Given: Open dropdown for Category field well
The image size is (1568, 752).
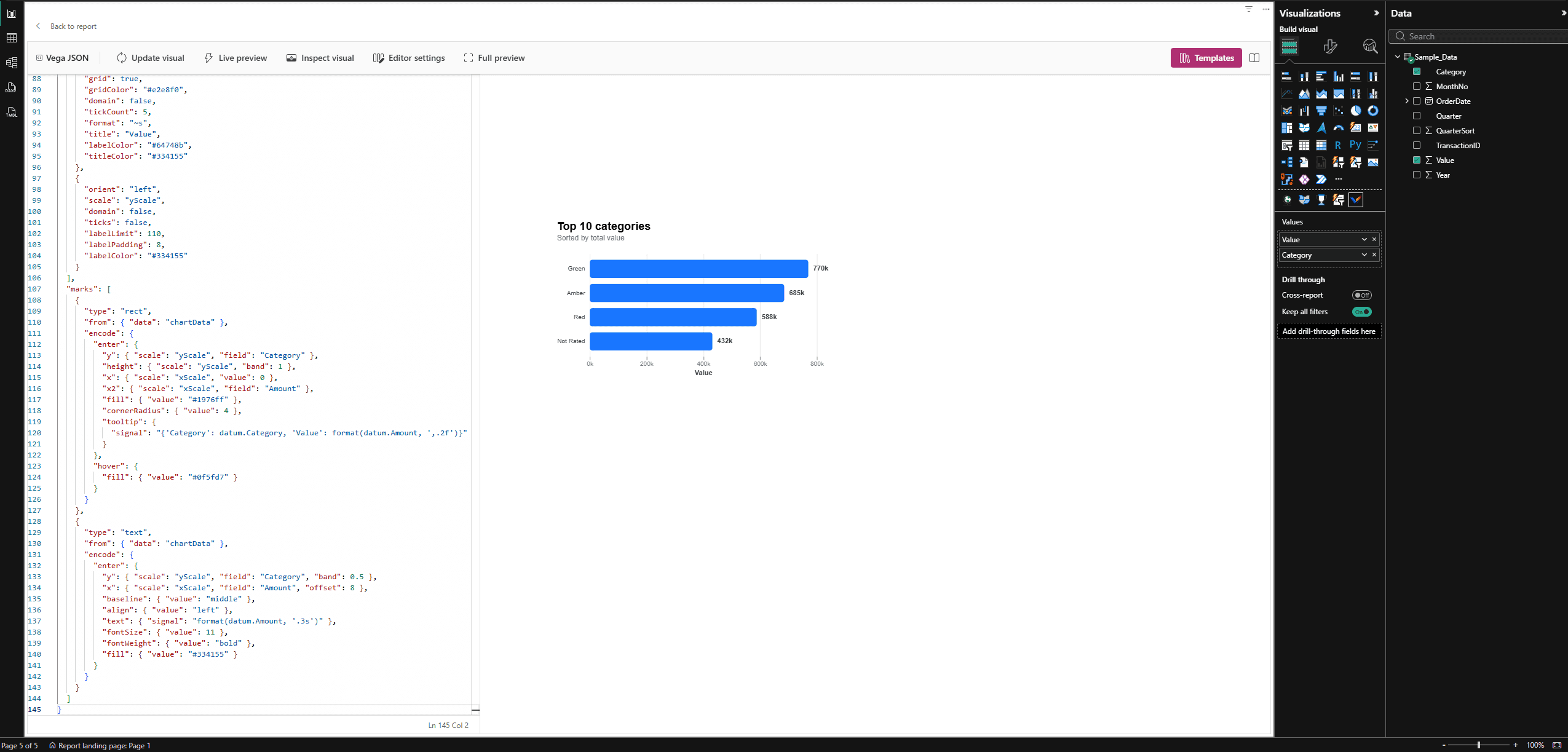Looking at the screenshot, I should (1364, 255).
